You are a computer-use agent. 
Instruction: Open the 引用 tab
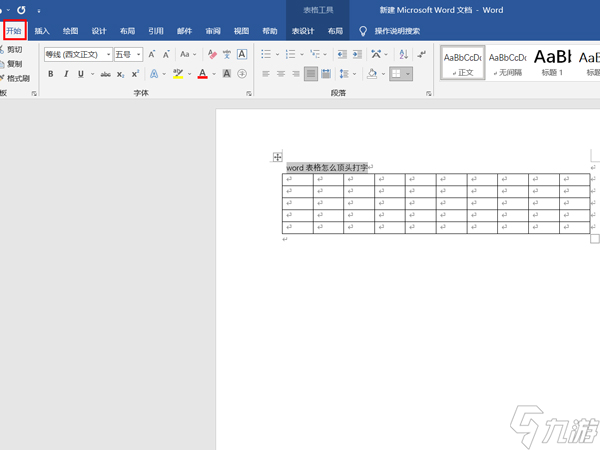156,31
